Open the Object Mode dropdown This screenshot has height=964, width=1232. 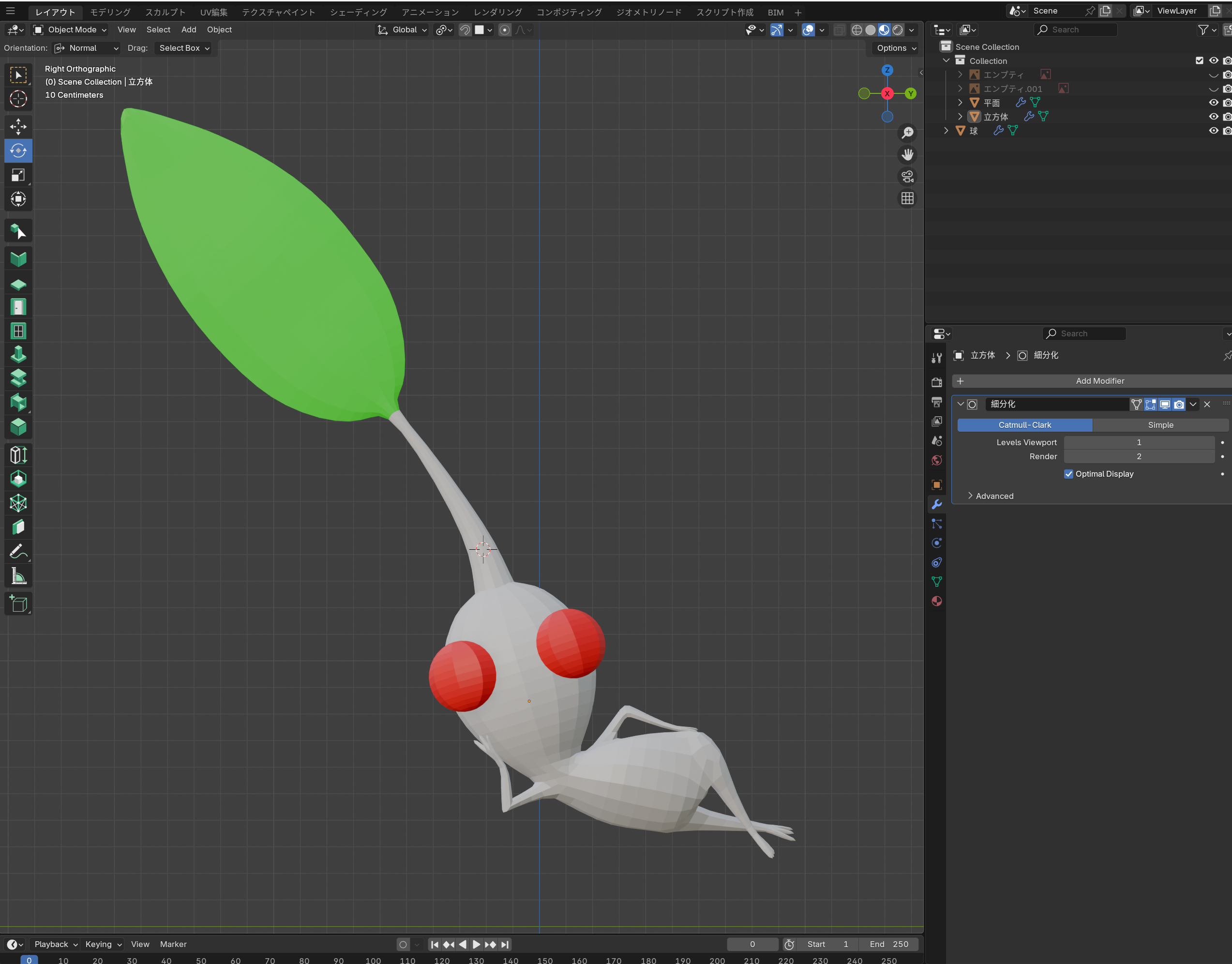coord(70,30)
